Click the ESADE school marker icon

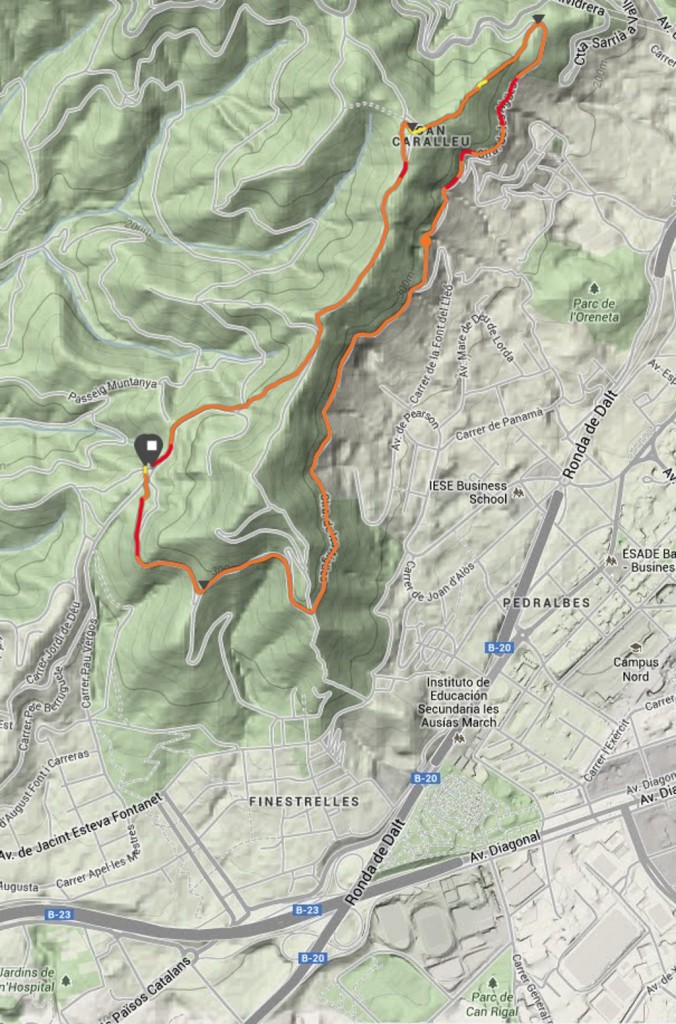click(x=612, y=560)
